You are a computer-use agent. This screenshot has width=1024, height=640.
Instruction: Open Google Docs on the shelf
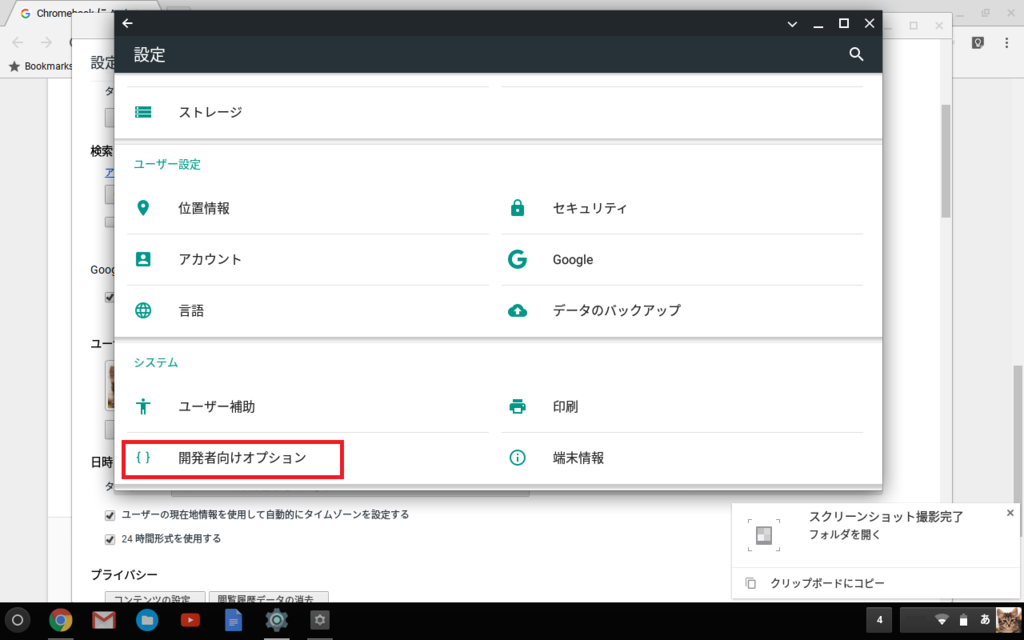pos(233,620)
